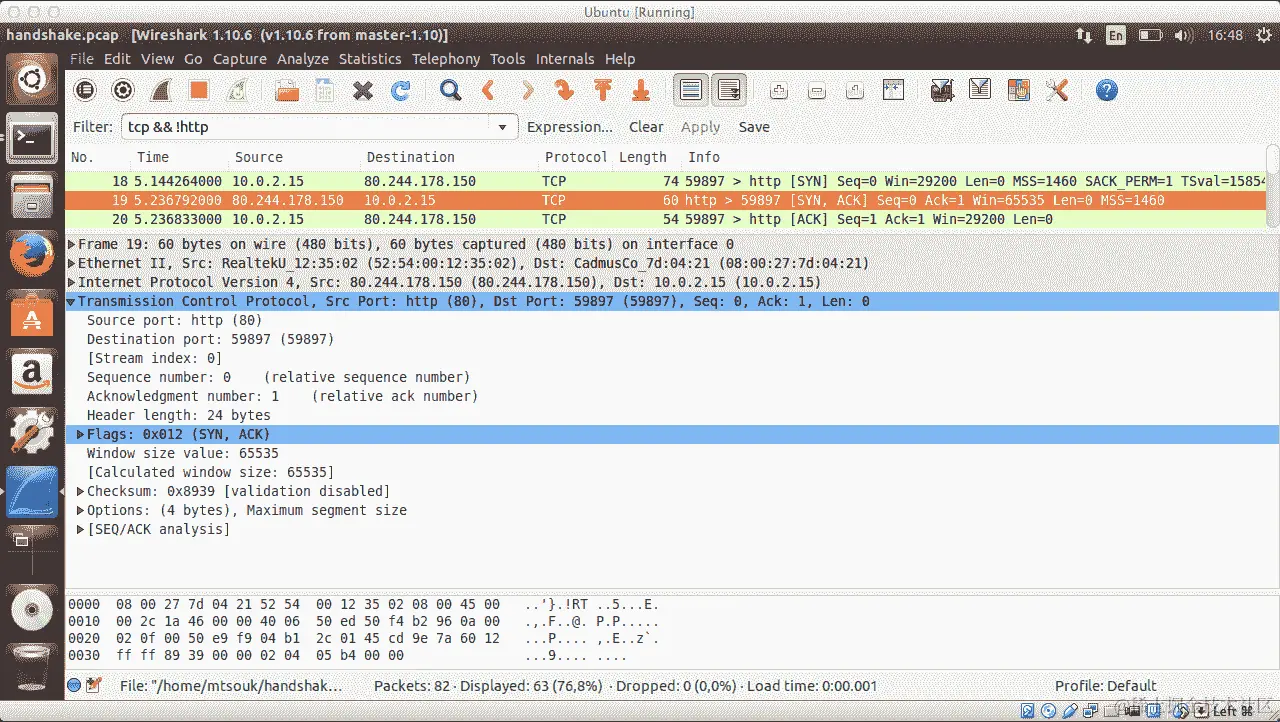The width and height of the screenshot is (1280, 722).
Task: Save the current display filter
Action: tap(754, 127)
